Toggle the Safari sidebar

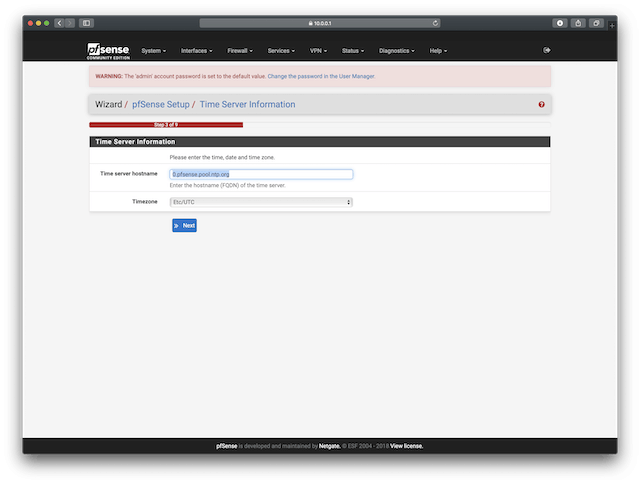(x=87, y=23)
